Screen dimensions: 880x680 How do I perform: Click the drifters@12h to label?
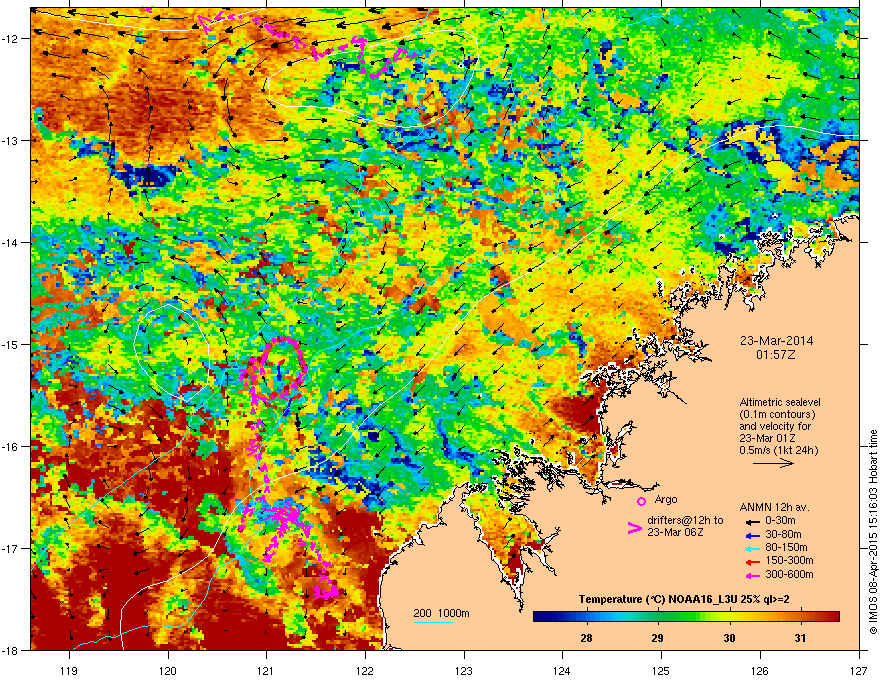click(685, 521)
